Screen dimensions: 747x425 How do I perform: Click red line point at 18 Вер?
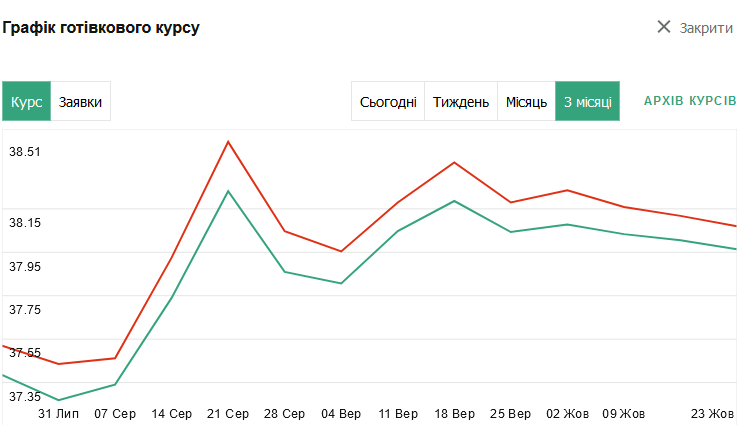454,162
